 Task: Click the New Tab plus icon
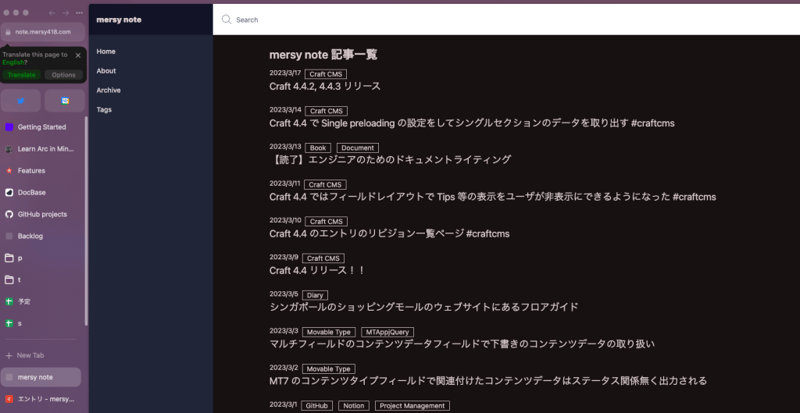[9, 355]
